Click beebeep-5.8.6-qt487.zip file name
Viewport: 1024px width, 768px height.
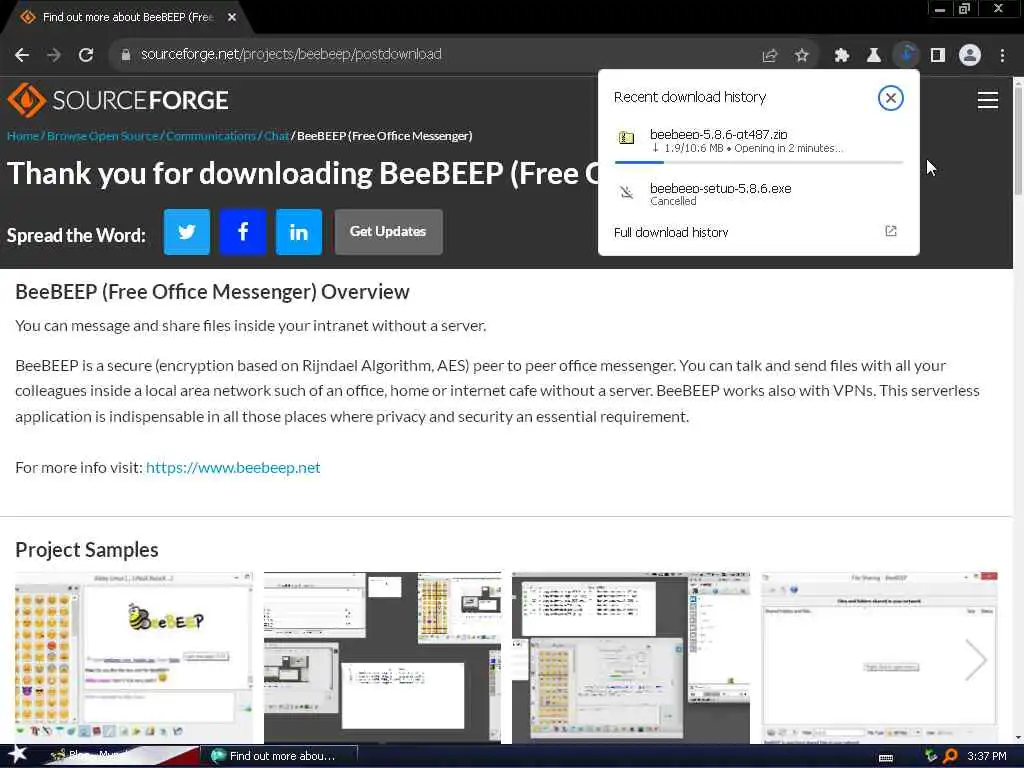click(x=718, y=135)
